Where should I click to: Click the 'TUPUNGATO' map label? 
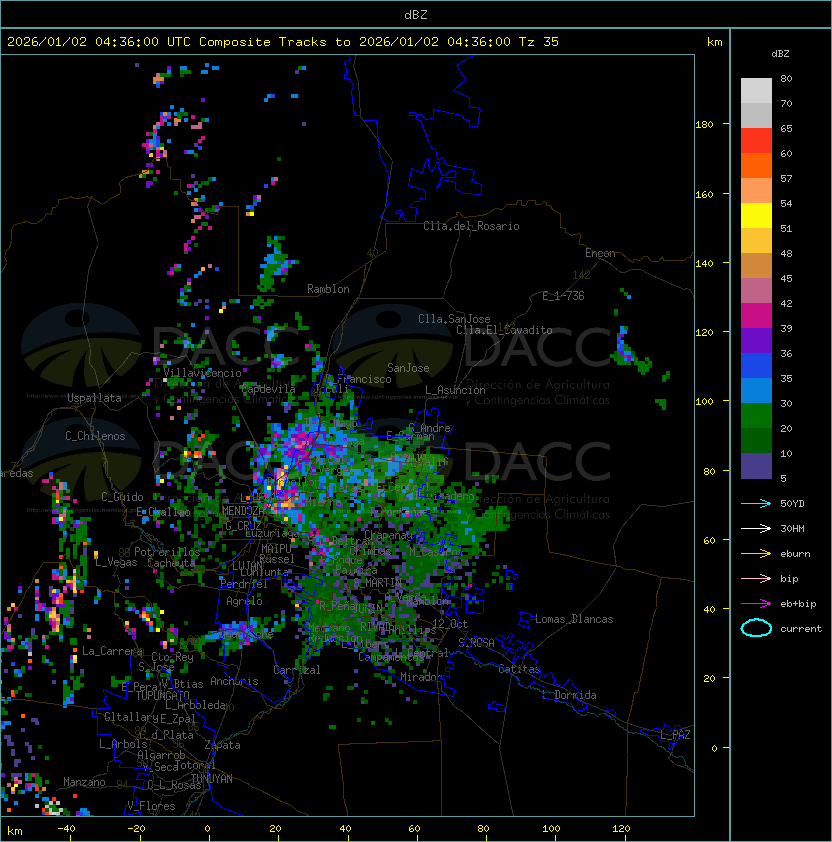pos(162,695)
